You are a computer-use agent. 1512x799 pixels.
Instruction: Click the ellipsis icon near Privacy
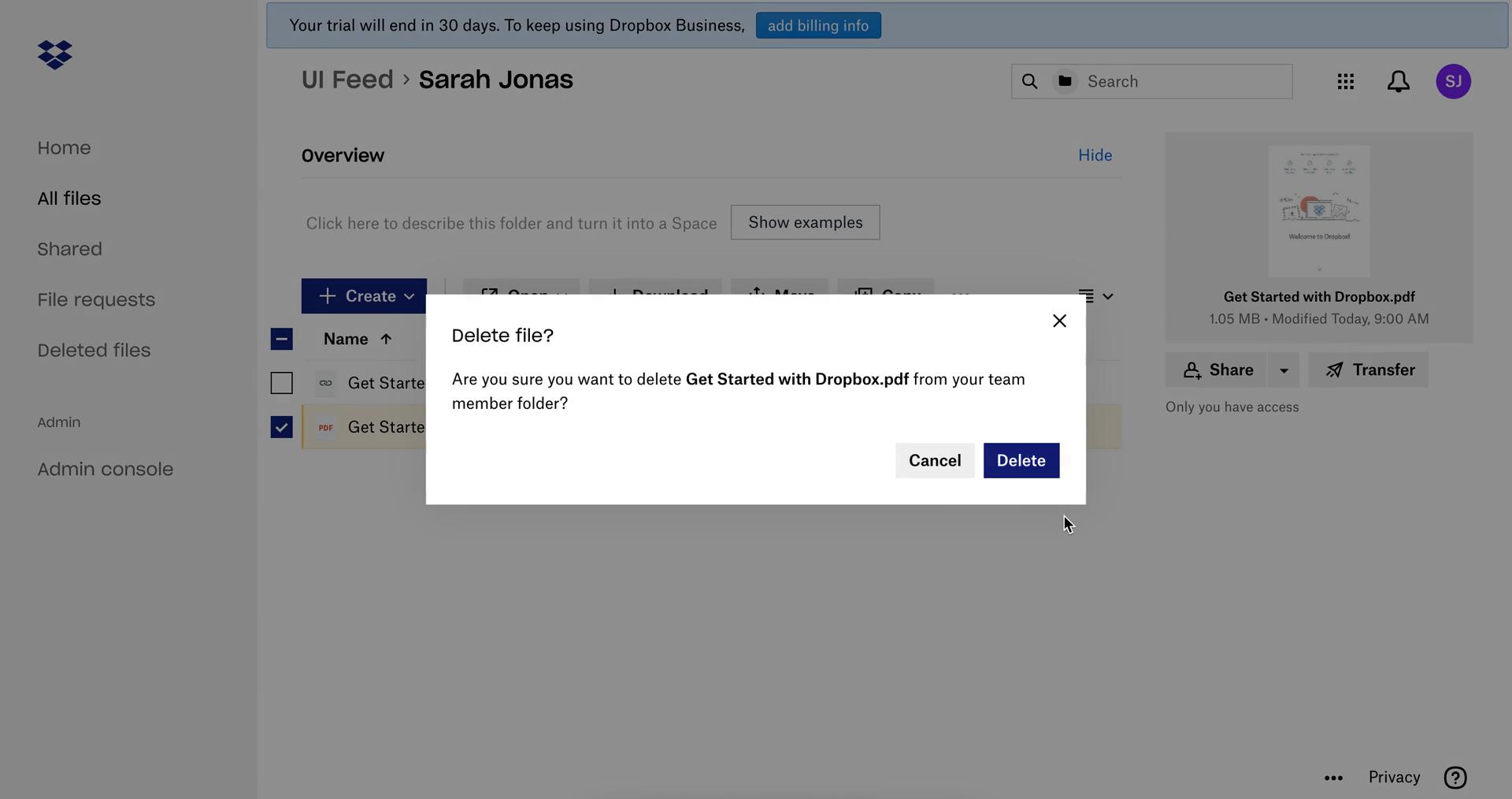(1333, 778)
